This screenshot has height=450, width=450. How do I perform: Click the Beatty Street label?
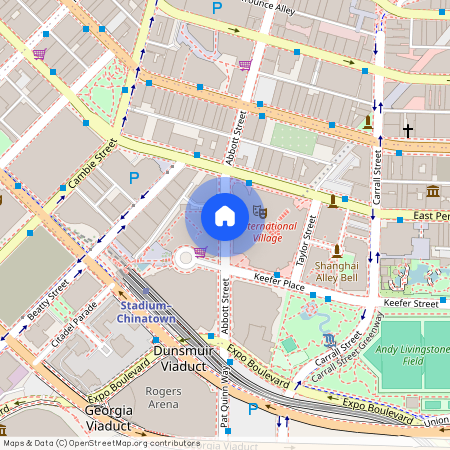pos(48,300)
